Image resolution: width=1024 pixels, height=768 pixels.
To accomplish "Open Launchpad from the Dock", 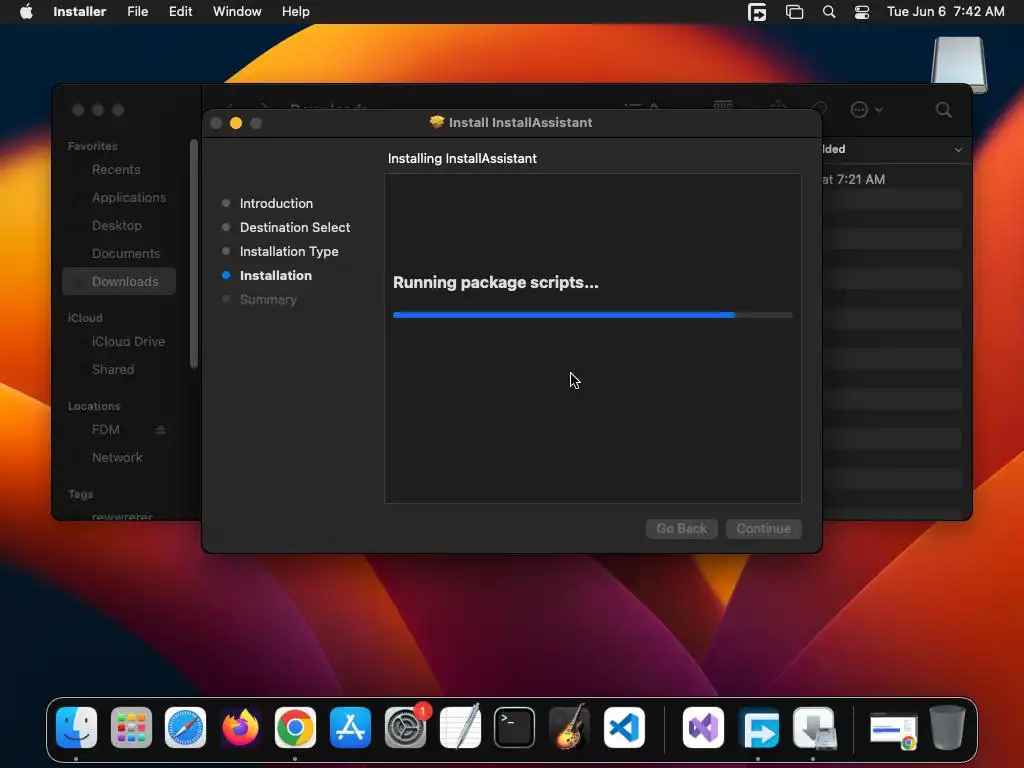I will 131,728.
